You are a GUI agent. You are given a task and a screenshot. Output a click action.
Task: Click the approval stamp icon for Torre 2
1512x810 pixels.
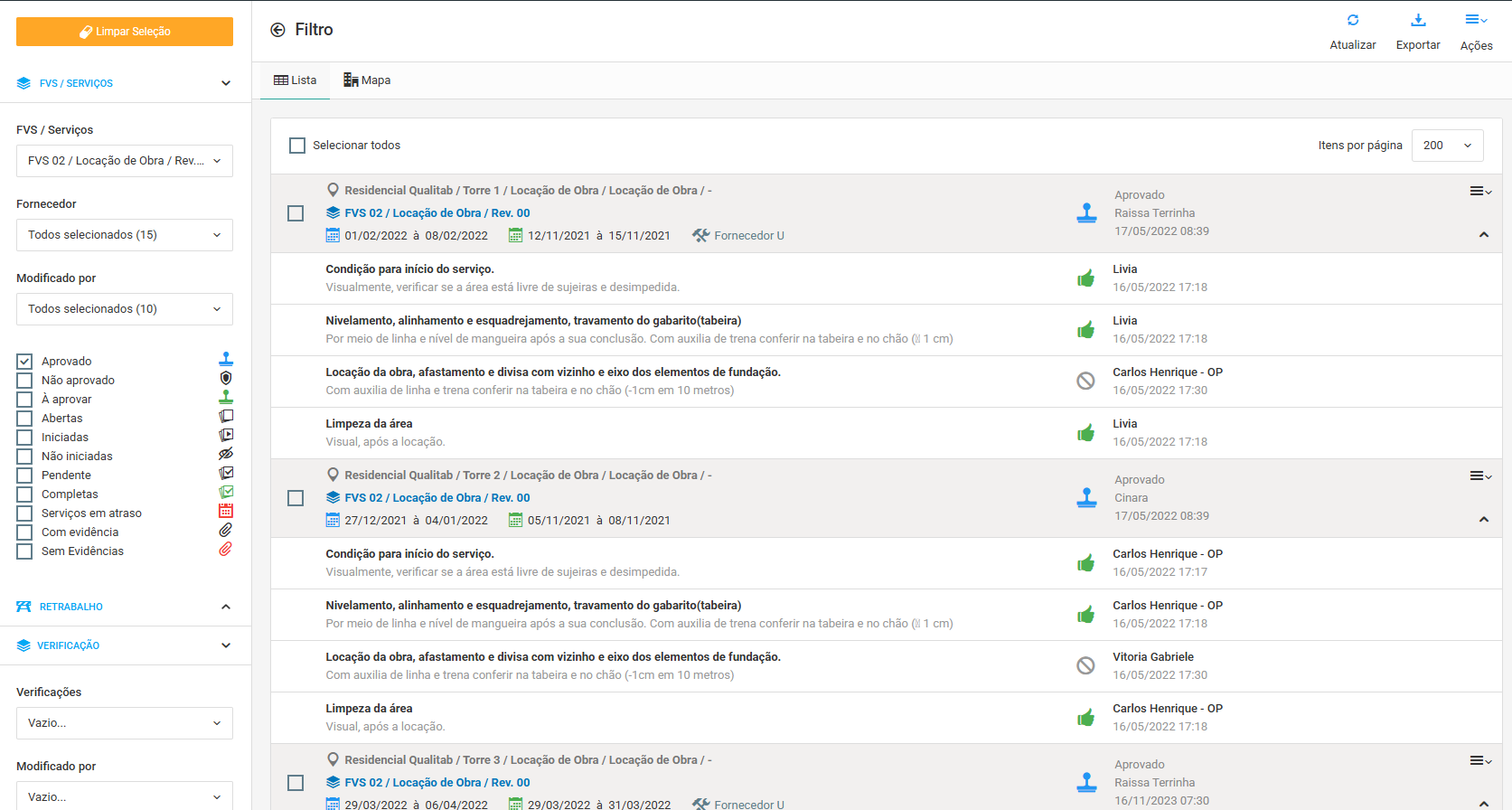[x=1086, y=498]
